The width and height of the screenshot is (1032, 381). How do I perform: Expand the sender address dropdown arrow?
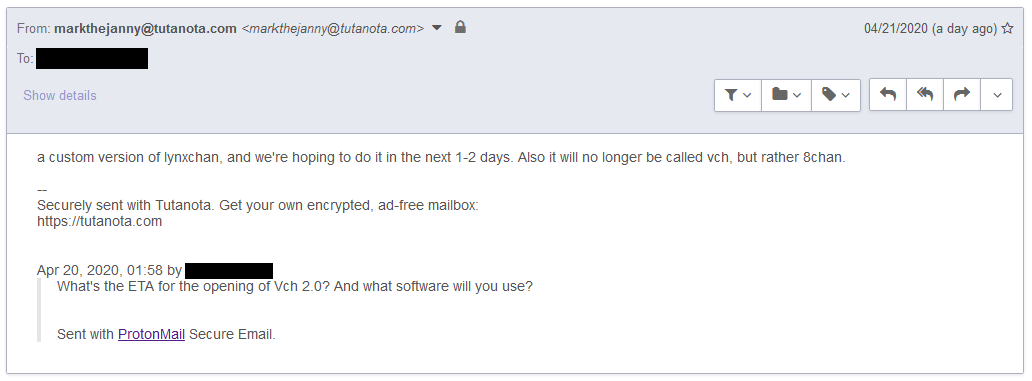pos(437,28)
